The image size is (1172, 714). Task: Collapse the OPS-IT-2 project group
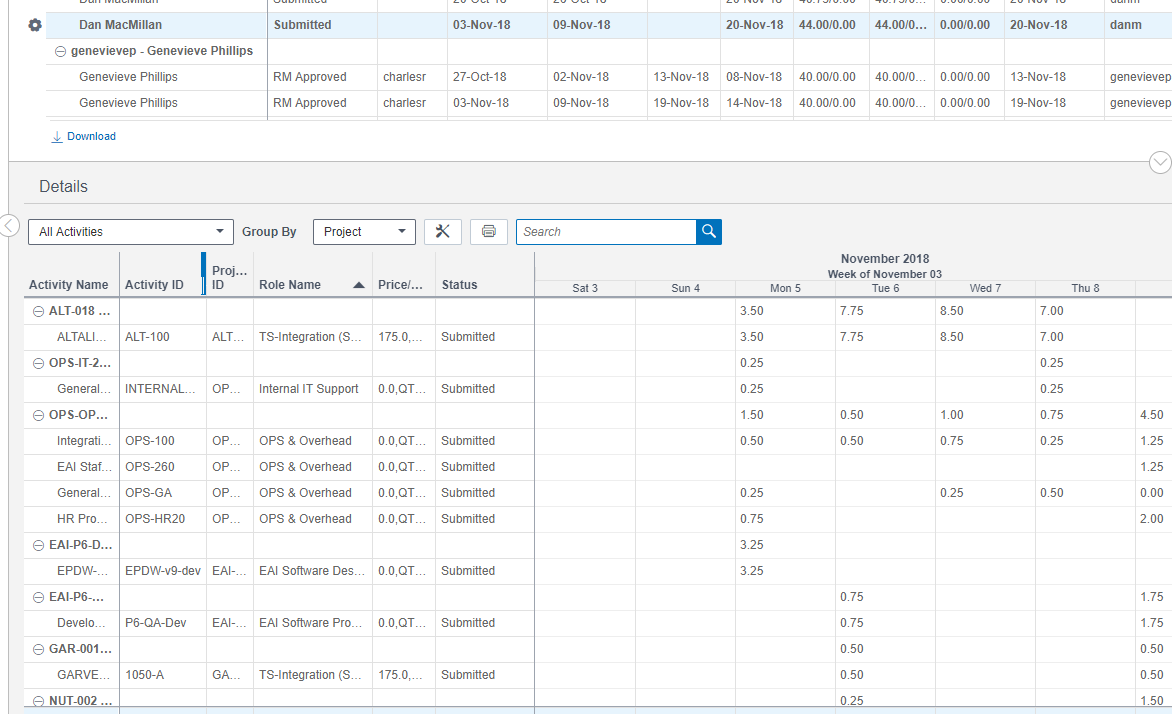39,363
